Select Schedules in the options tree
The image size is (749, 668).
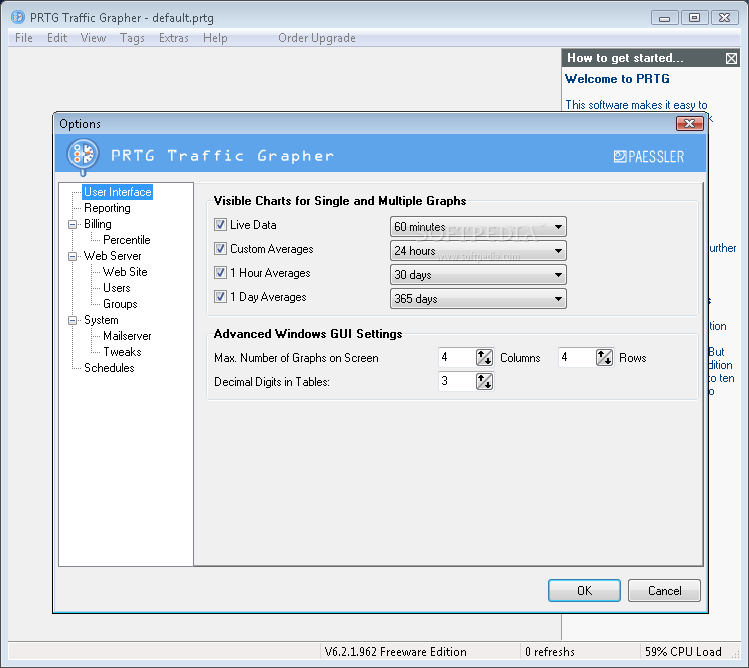coord(109,368)
